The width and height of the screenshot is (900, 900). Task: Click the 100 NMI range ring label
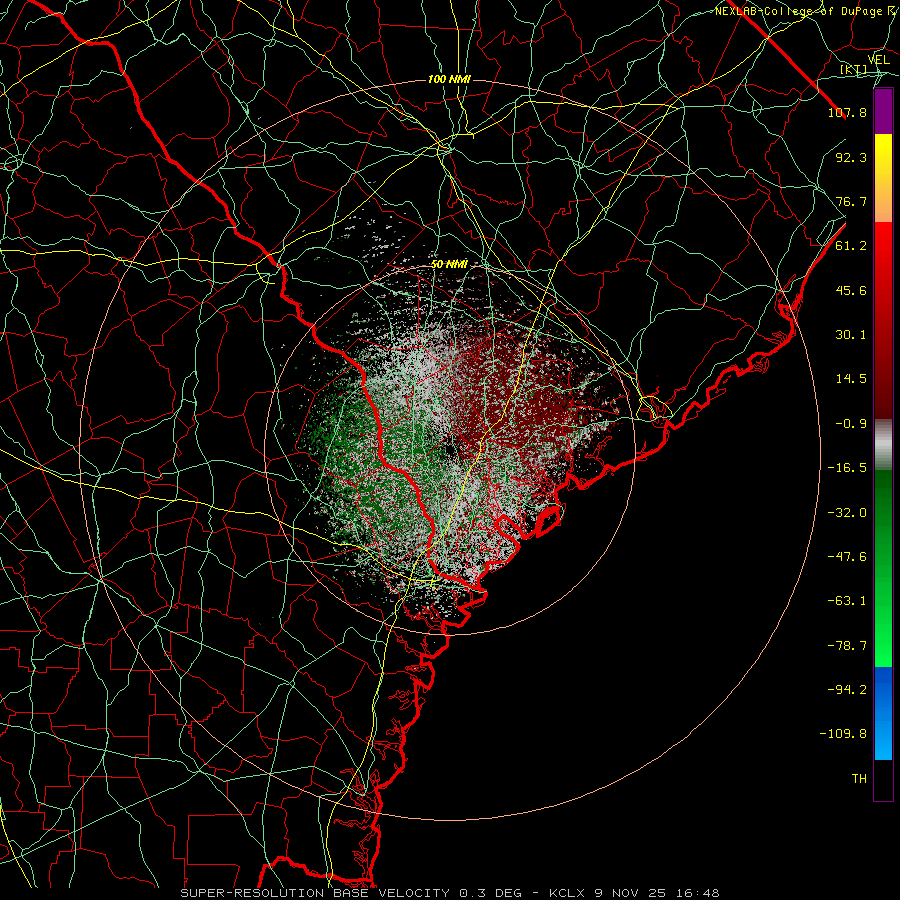tap(449, 79)
